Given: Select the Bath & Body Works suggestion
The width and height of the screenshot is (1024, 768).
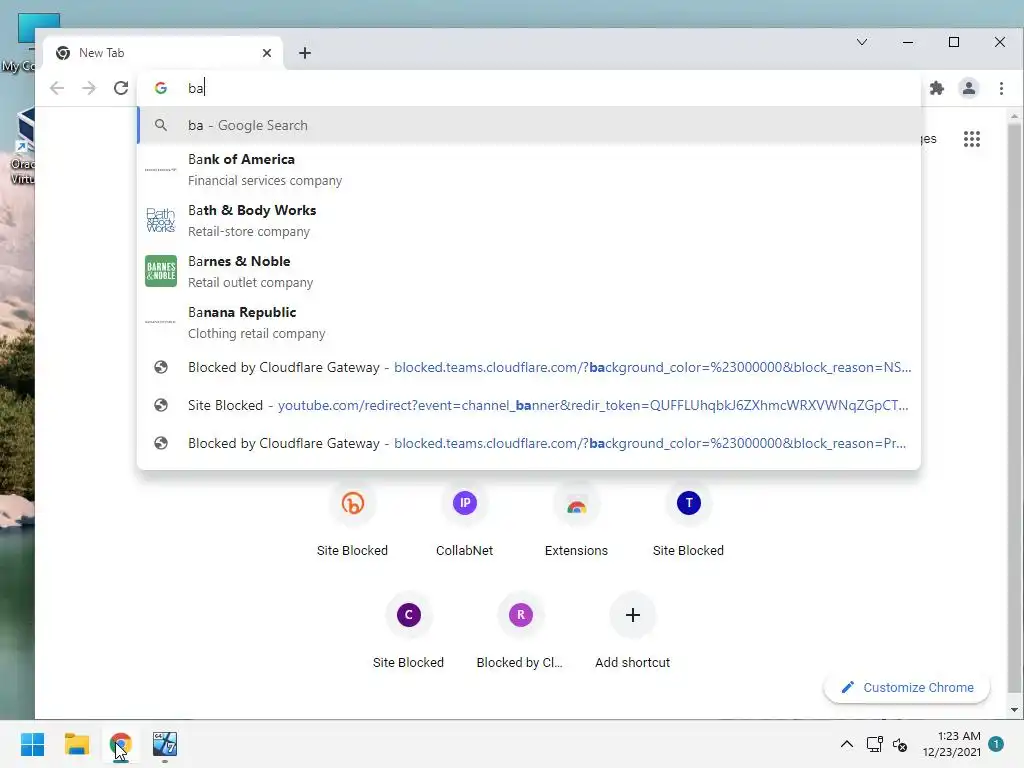Looking at the screenshot, I should click(x=529, y=221).
